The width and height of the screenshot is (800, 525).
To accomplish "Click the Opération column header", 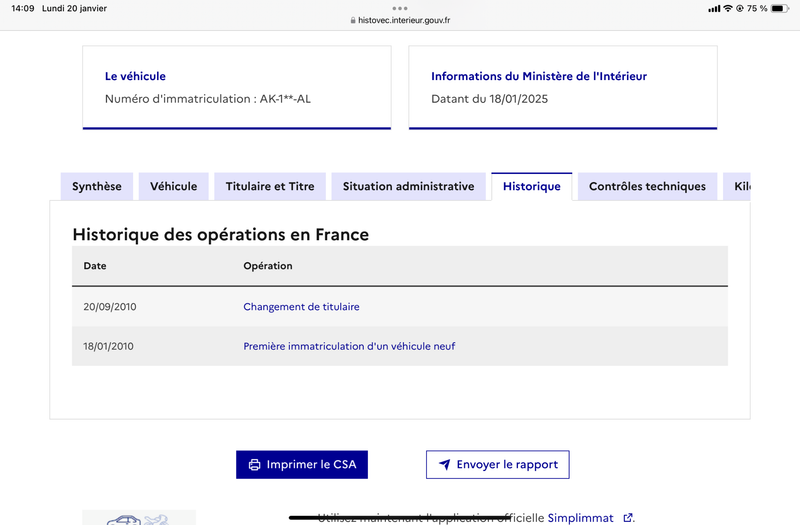I will tap(268, 266).
